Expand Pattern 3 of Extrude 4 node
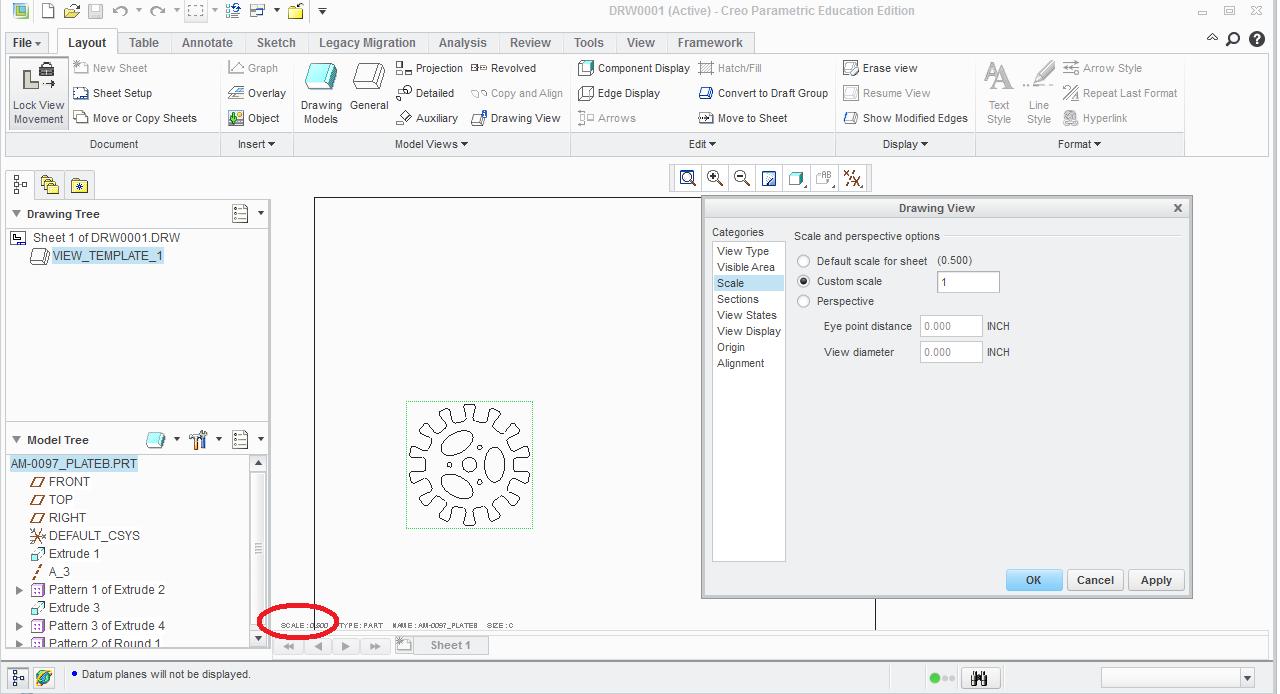This screenshot has width=1280, height=694. tap(19, 626)
